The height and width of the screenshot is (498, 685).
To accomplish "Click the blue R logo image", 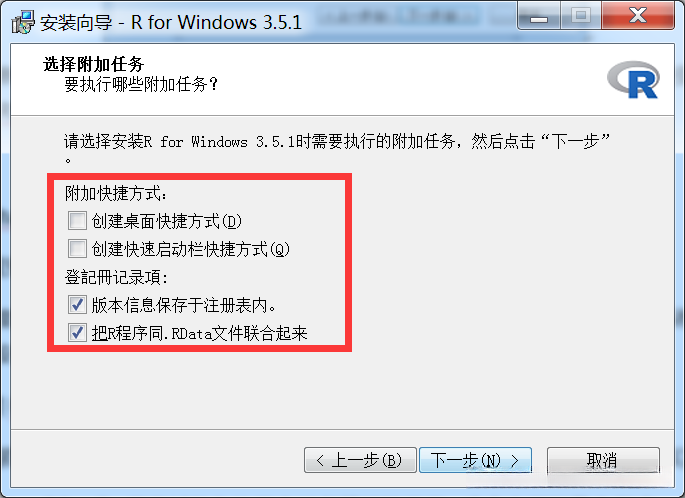I will 633,80.
